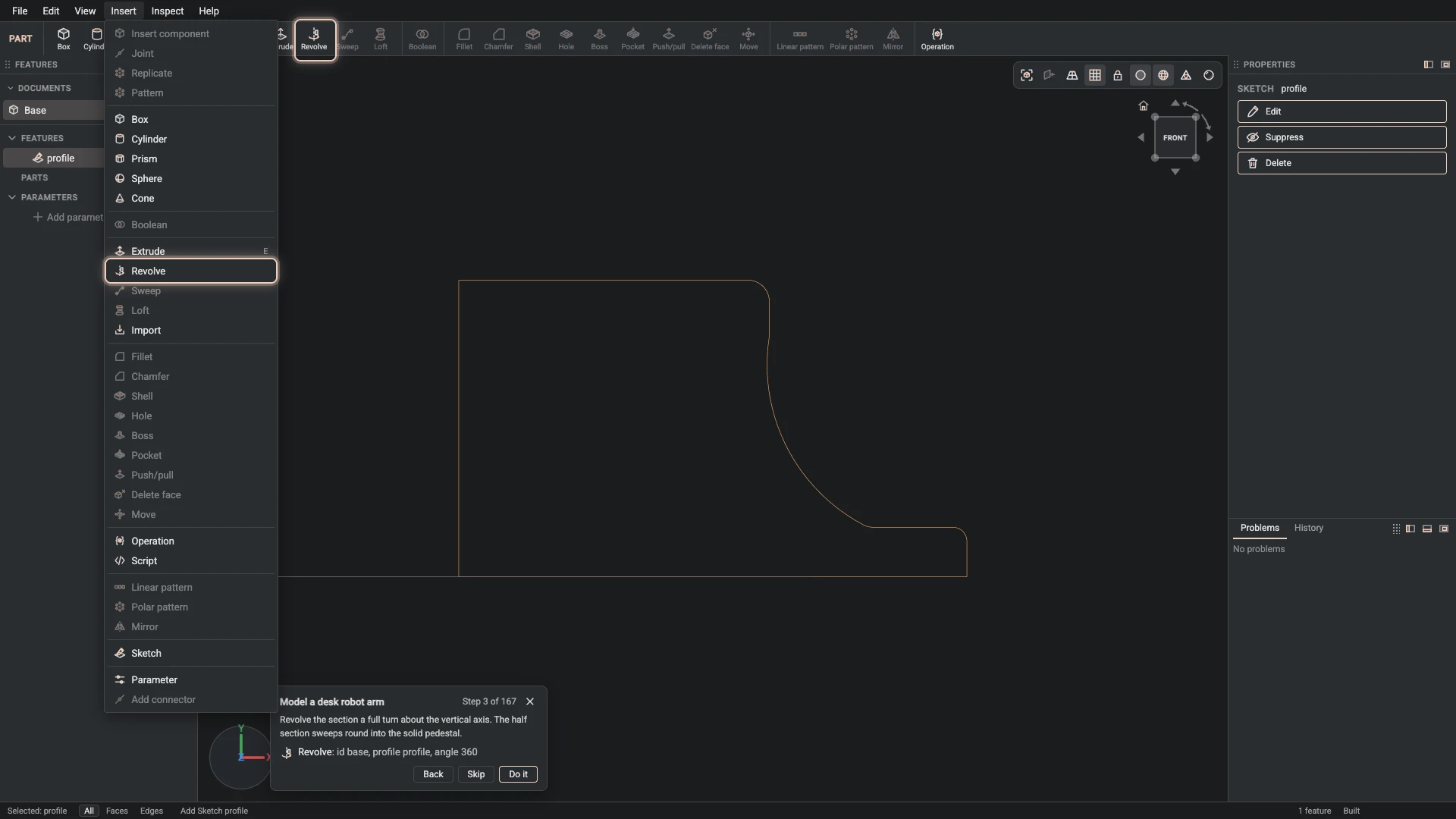Rotate view right with view cube arrow
Viewport: 1456px width, 819px height.
coord(1210,137)
